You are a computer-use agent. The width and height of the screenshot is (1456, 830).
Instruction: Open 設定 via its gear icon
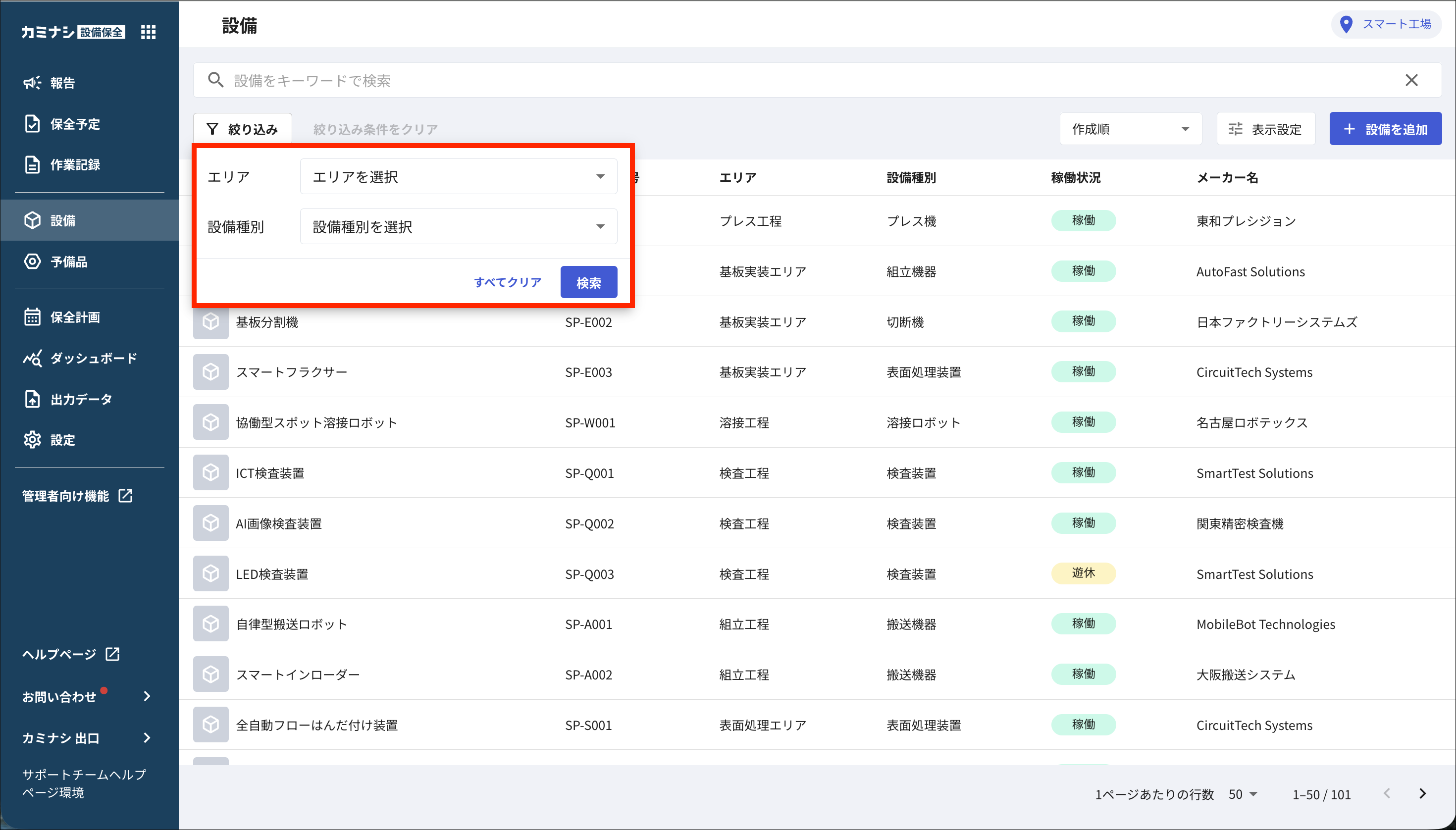(33, 440)
